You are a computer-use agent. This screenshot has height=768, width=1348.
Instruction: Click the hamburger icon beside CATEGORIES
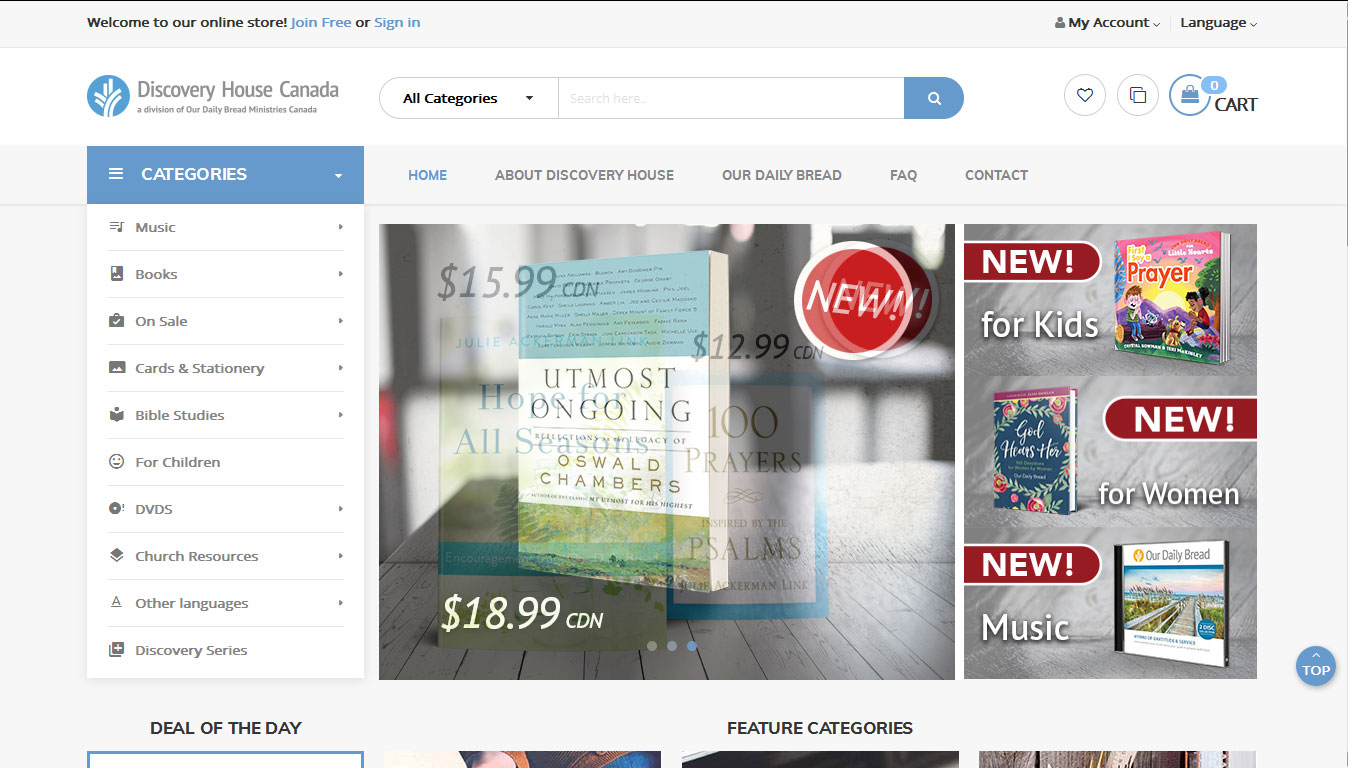[x=116, y=174]
